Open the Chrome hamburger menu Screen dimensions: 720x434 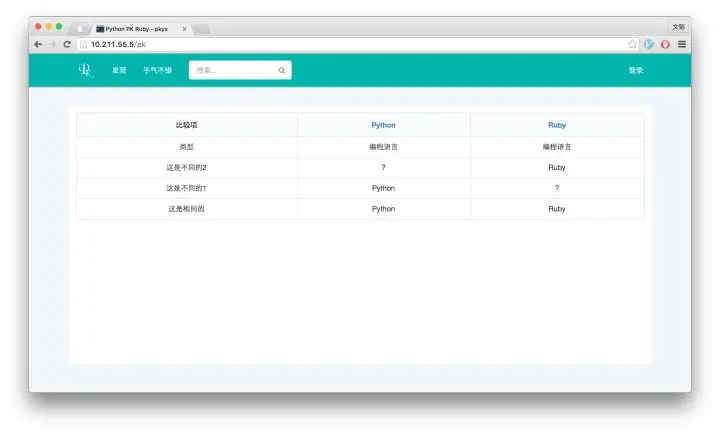tap(682, 44)
